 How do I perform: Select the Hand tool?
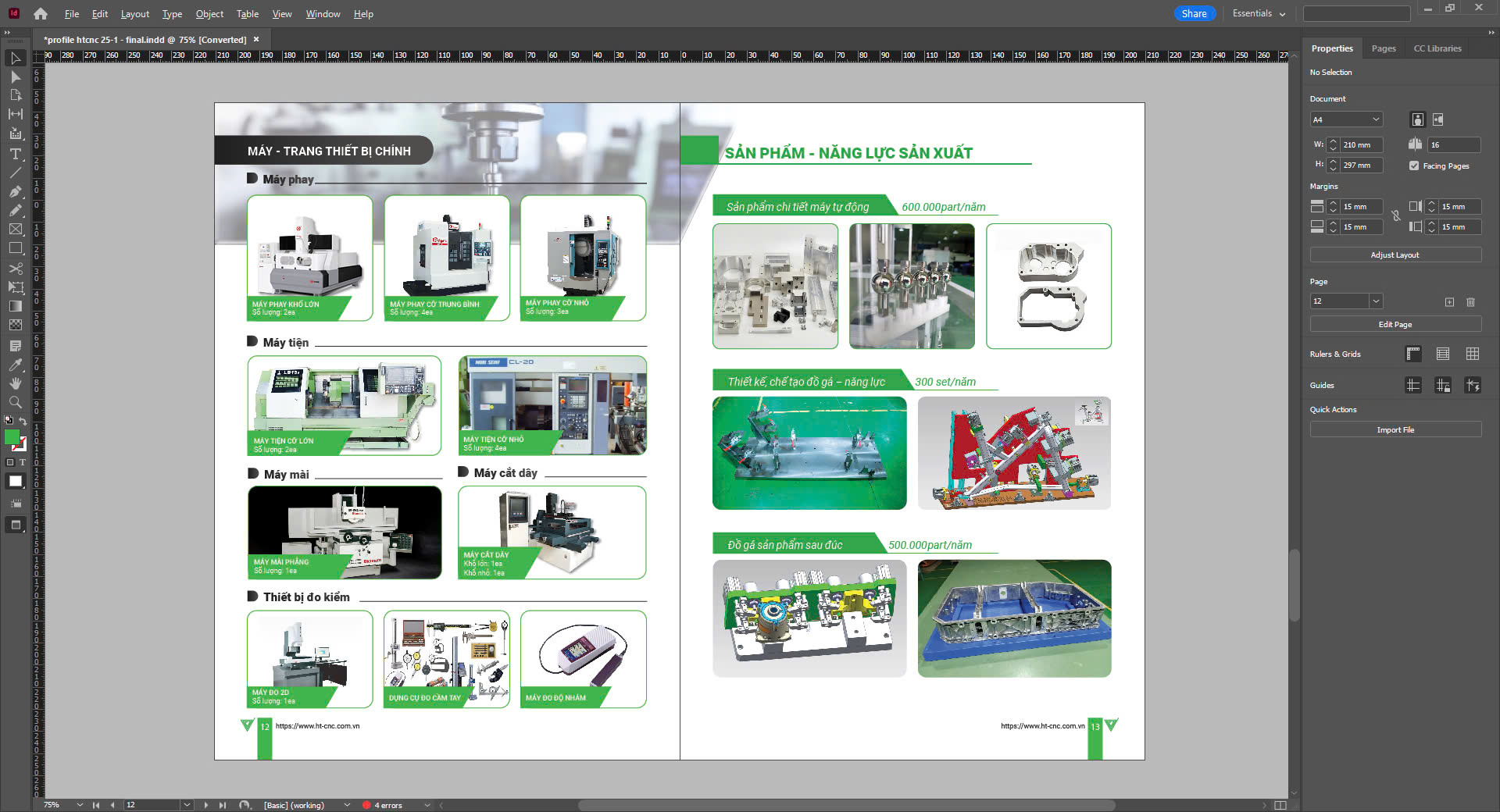pos(15,383)
